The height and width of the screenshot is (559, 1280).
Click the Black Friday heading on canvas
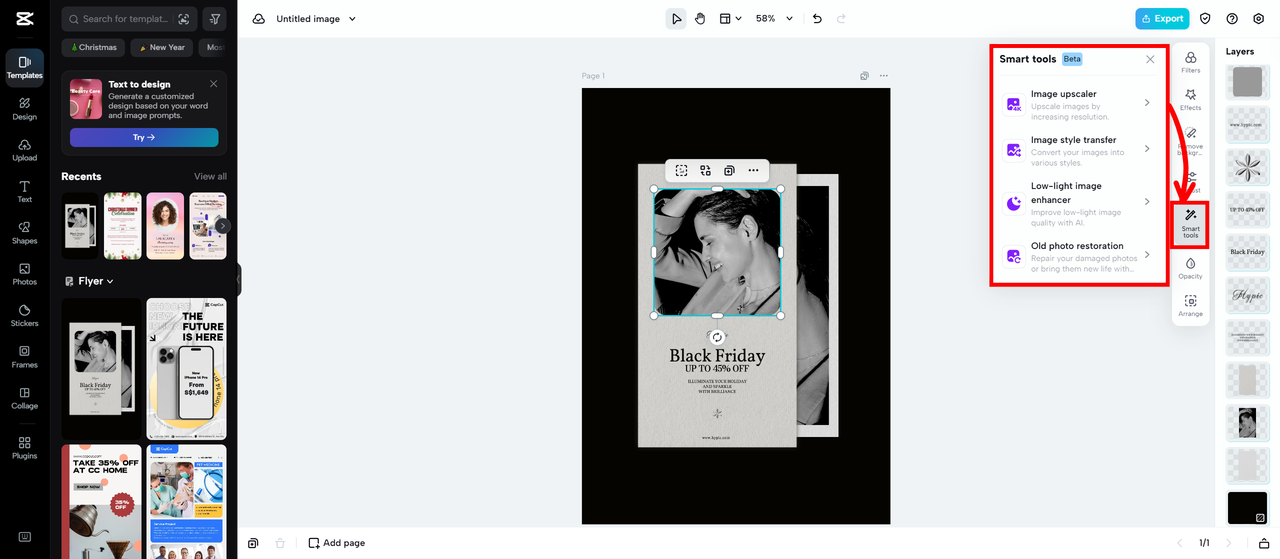point(717,355)
